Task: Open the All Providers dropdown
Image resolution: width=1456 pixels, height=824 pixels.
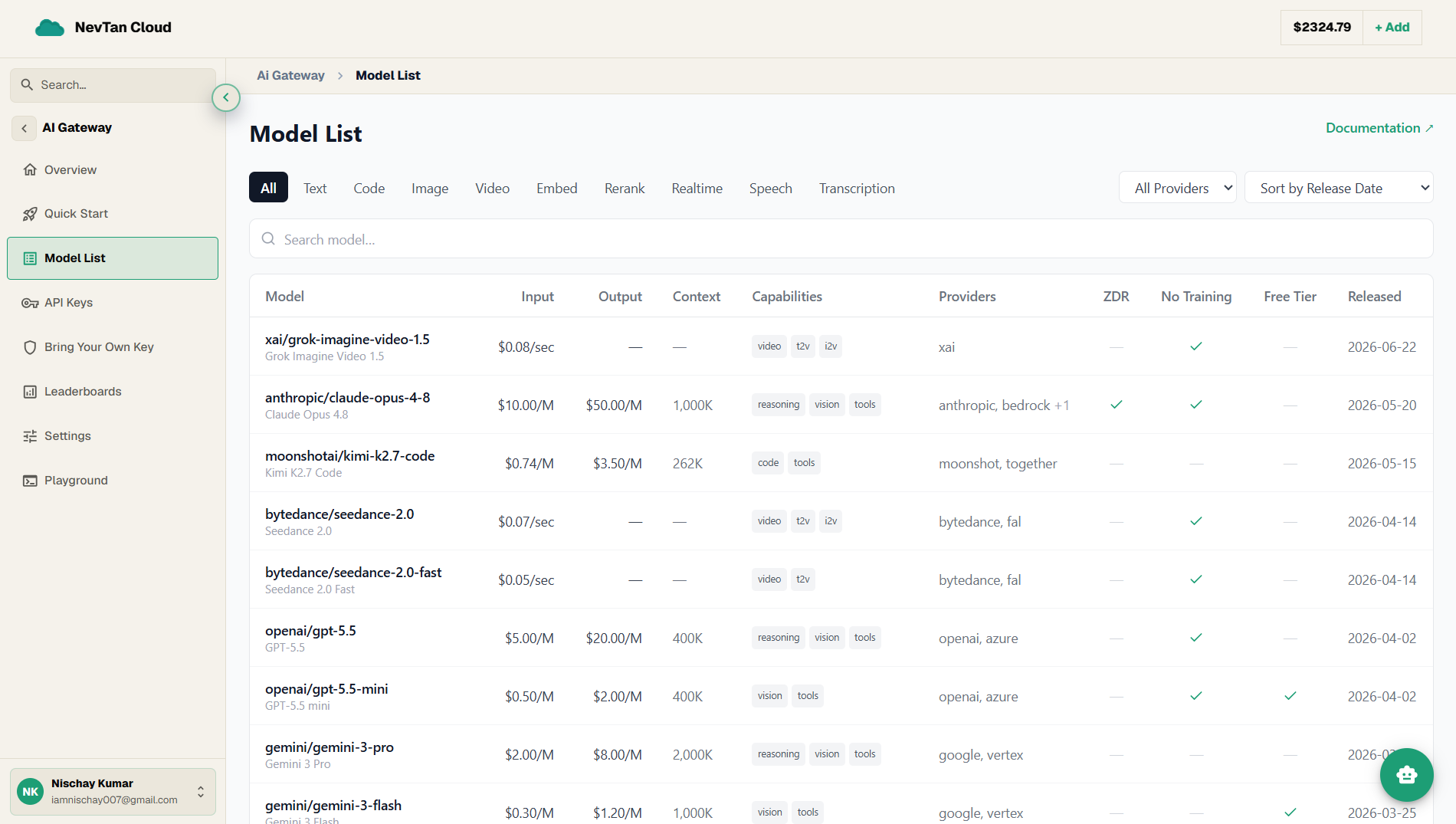Action: click(1178, 188)
